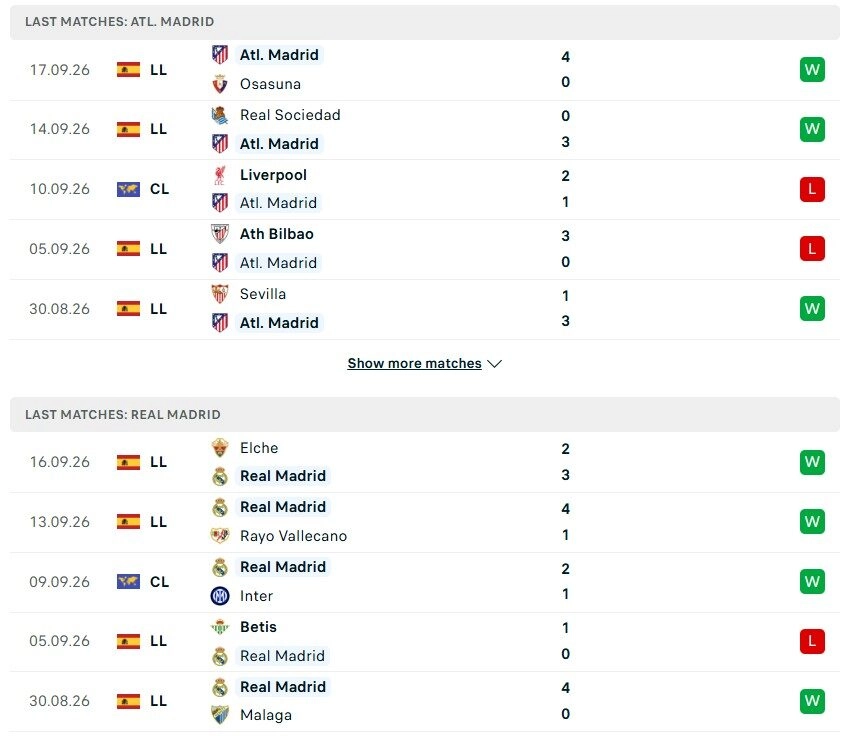Select the Last Matches: Real Madrid header

(425, 415)
